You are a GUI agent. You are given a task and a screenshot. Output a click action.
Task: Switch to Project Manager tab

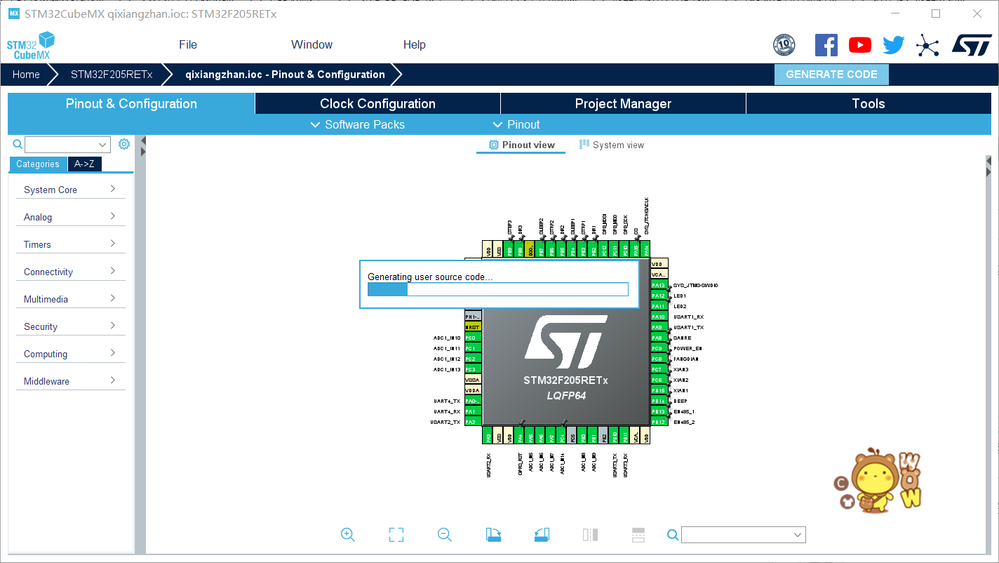click(623, 104)
